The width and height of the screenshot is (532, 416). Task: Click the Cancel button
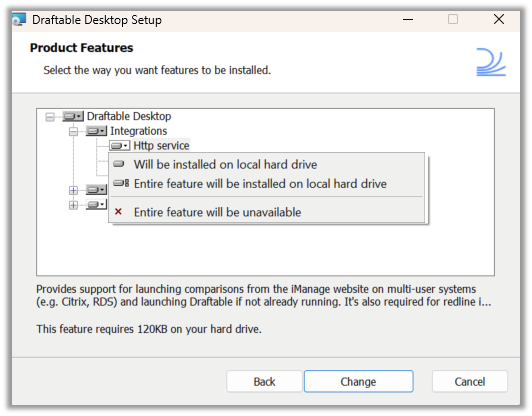click(470, 381)
